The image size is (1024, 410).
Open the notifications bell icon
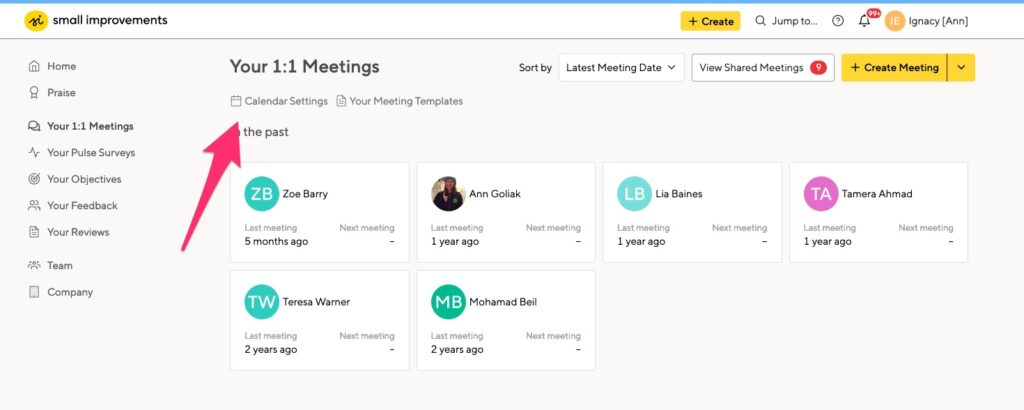pyautogui.click(x=864, y=21)
